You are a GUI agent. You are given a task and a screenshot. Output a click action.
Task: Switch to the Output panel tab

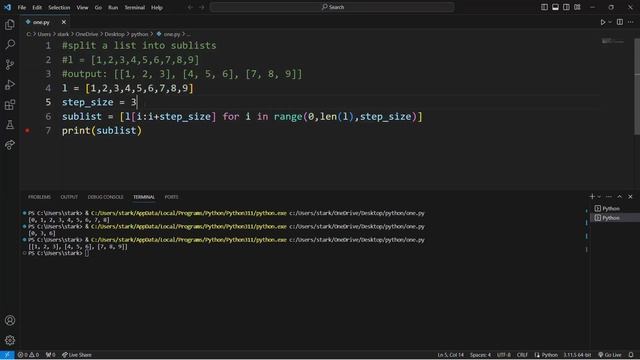point(69,197)
